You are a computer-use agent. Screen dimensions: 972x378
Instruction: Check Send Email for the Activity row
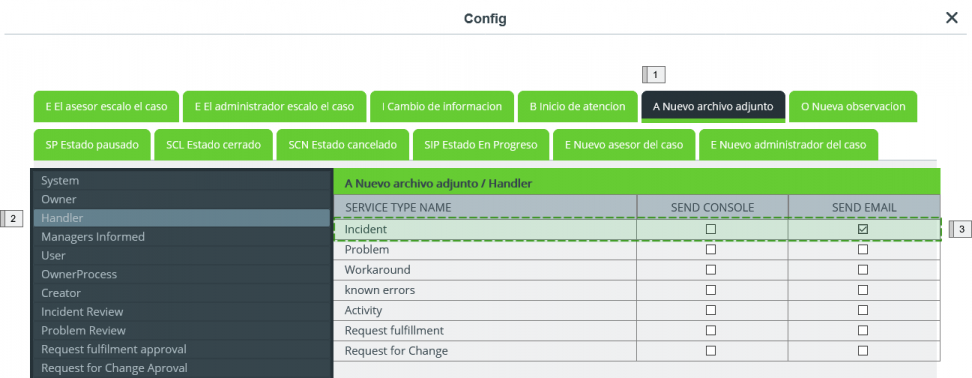coord(863,310)
